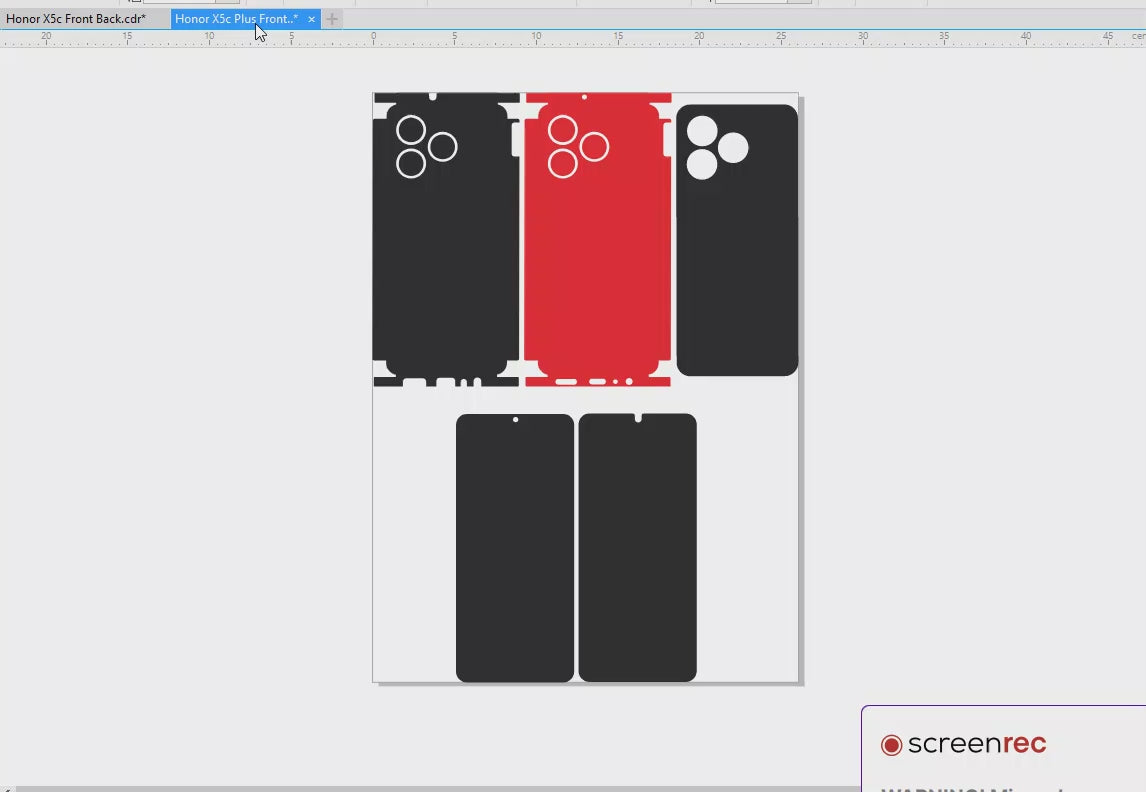Image resolution: width=1146 pixels, height=792 pixels.
Task: Click top white camera cutout on right skin
Action: (x=702, y=131)
